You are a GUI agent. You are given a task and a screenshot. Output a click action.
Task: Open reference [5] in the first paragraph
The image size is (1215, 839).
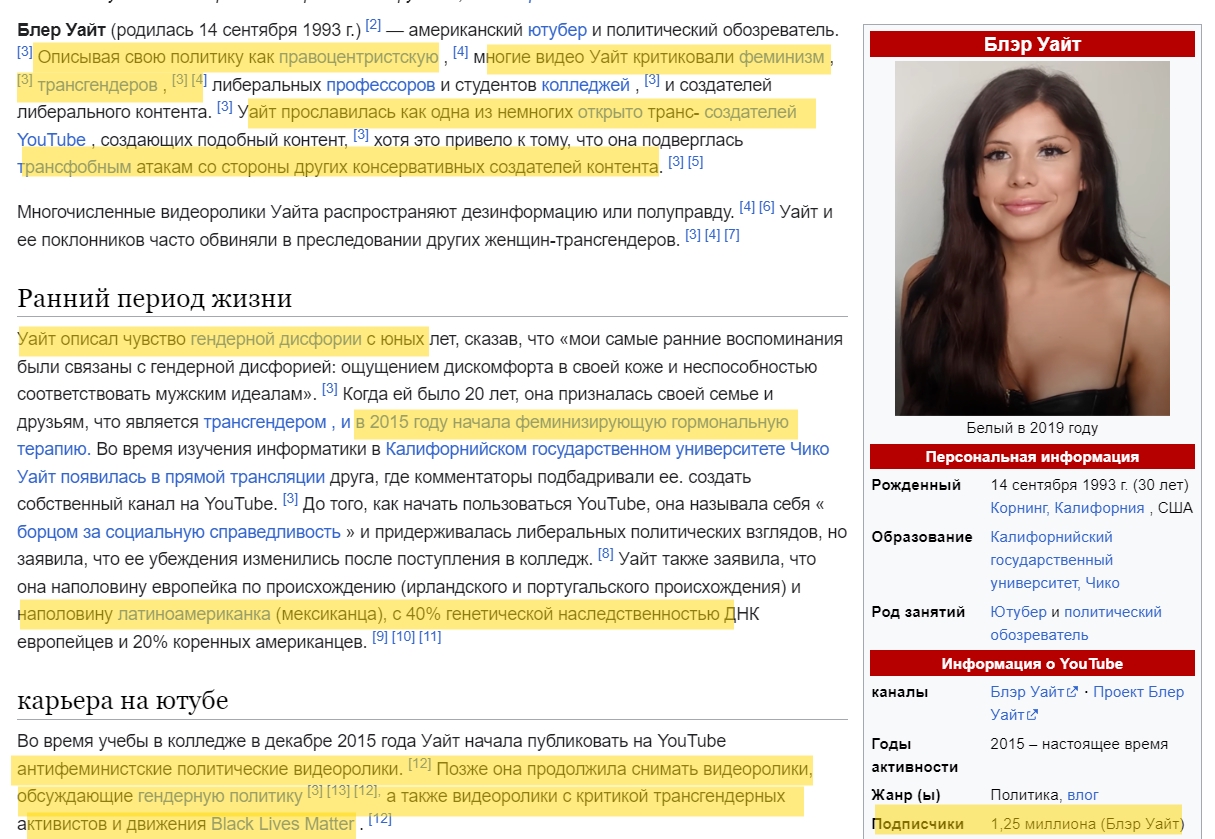(696, 161)
